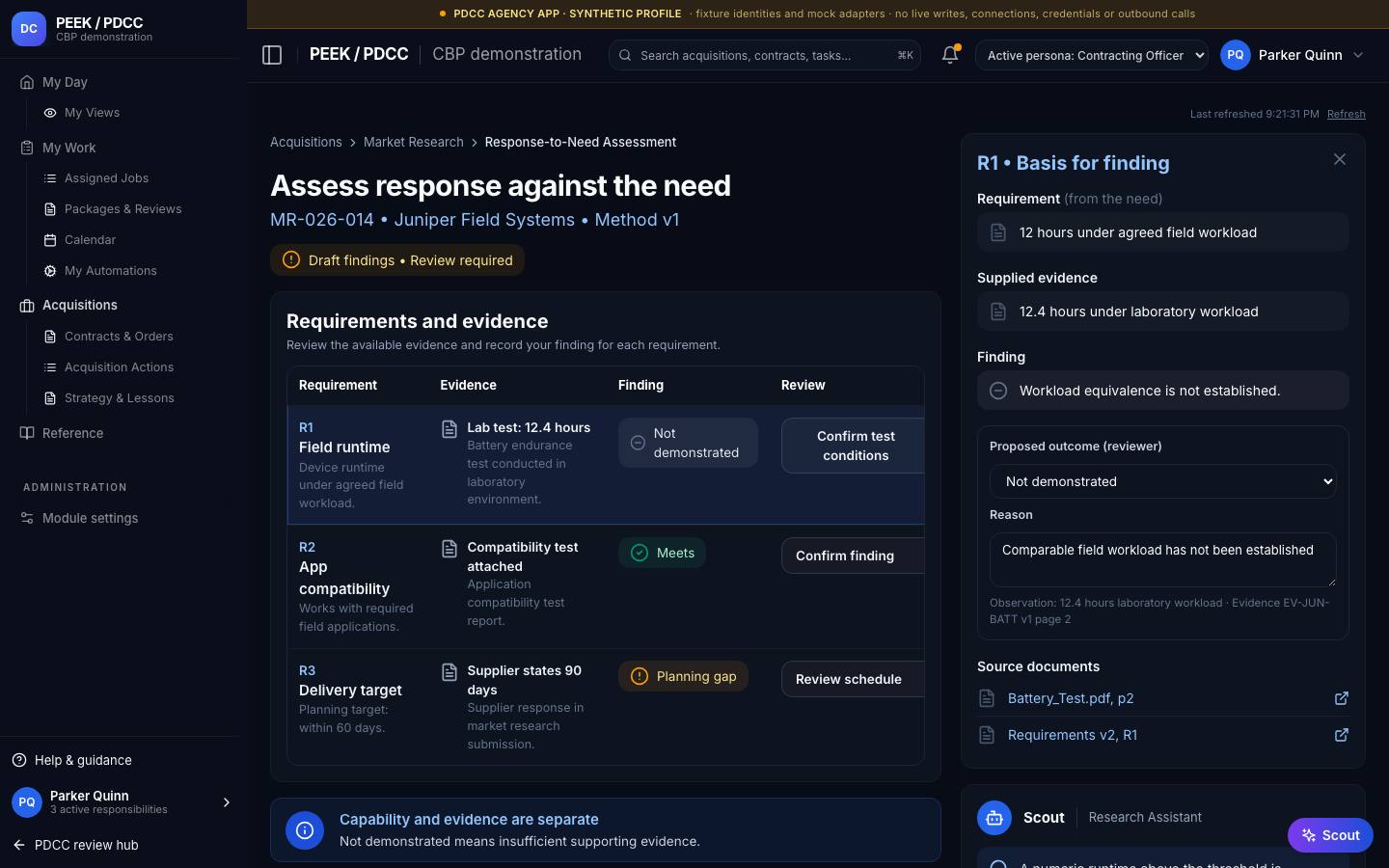Click the PQ avatar in top bar
This screenshot has width=1389, height=868.
1236,55
